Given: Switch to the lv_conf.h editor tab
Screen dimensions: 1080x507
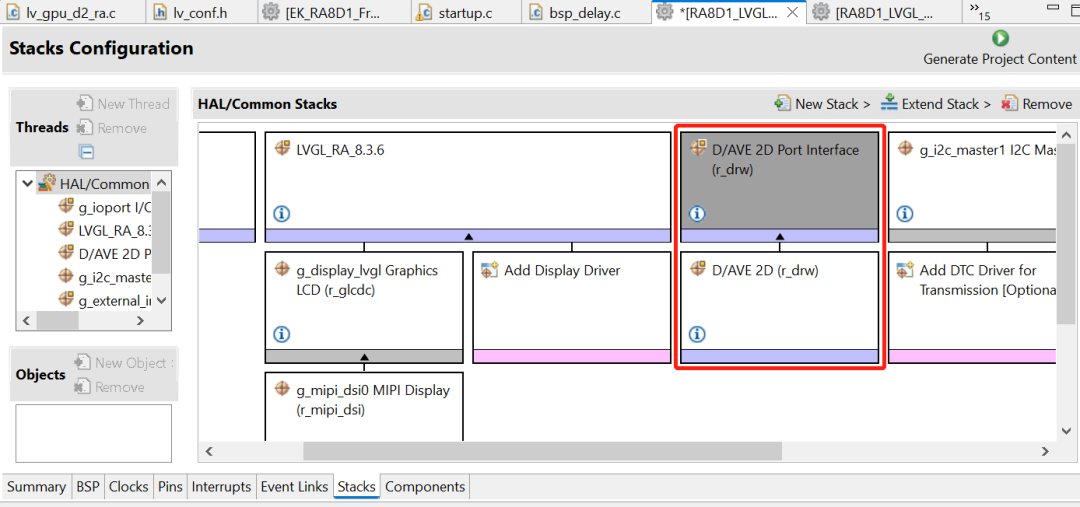Looking at the screenshot, I should click(x=200, y=12).
